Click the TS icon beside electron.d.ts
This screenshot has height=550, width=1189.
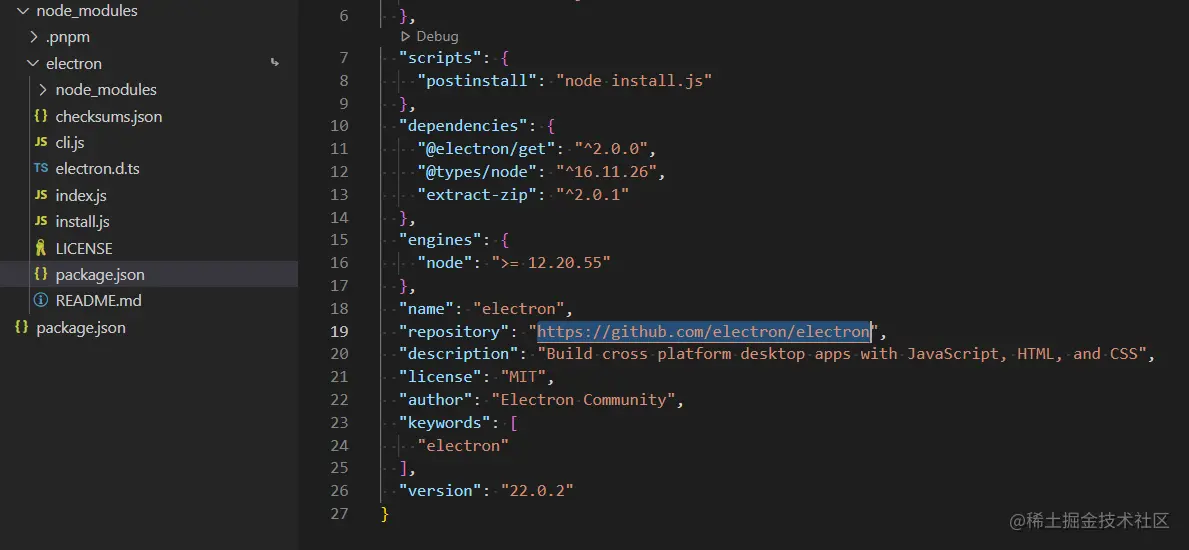coord(41,169)
